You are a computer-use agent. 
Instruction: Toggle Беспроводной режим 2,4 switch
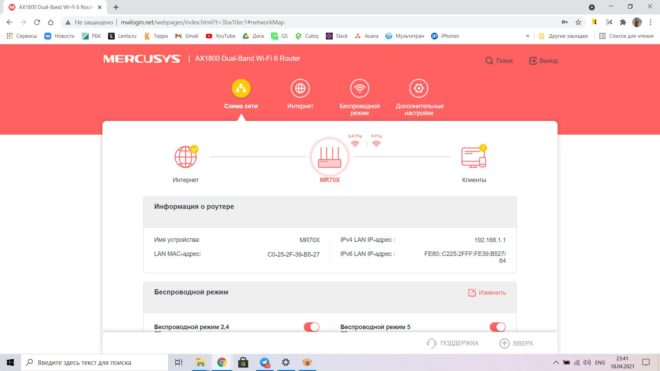point(311,327)
